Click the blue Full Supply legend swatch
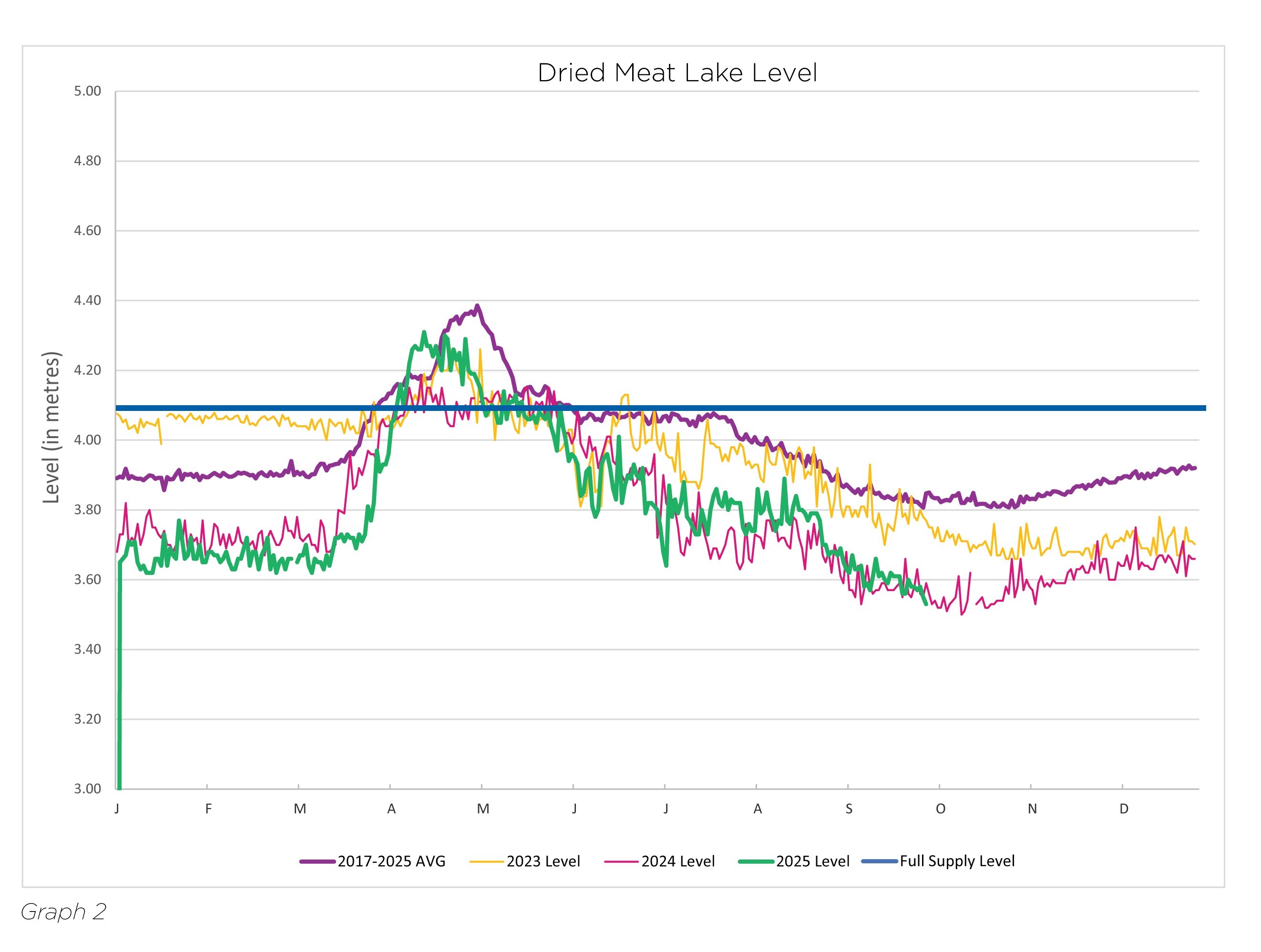 (x=880, y=862)
